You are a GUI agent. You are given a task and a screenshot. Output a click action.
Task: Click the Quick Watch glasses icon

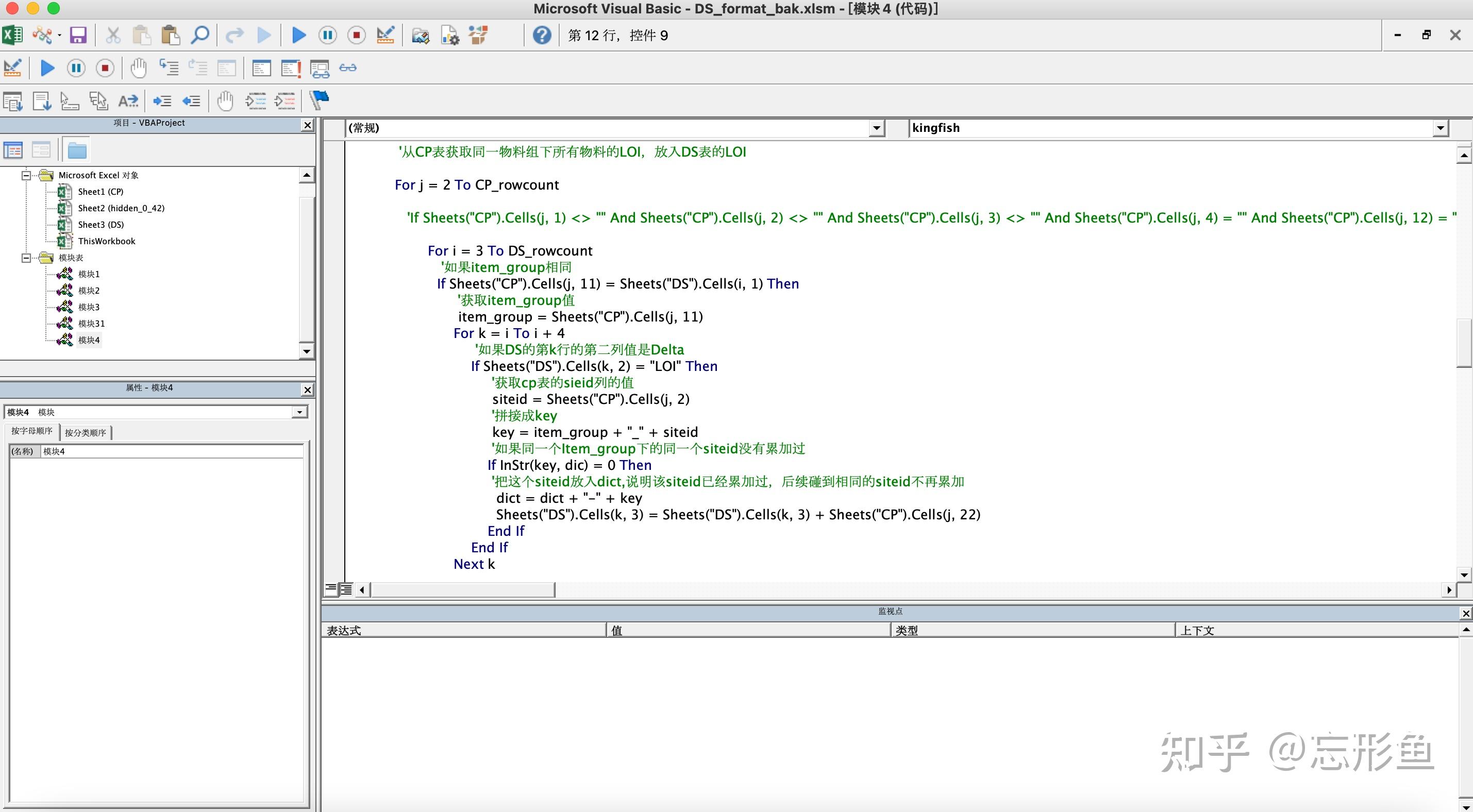click(348, 68)
